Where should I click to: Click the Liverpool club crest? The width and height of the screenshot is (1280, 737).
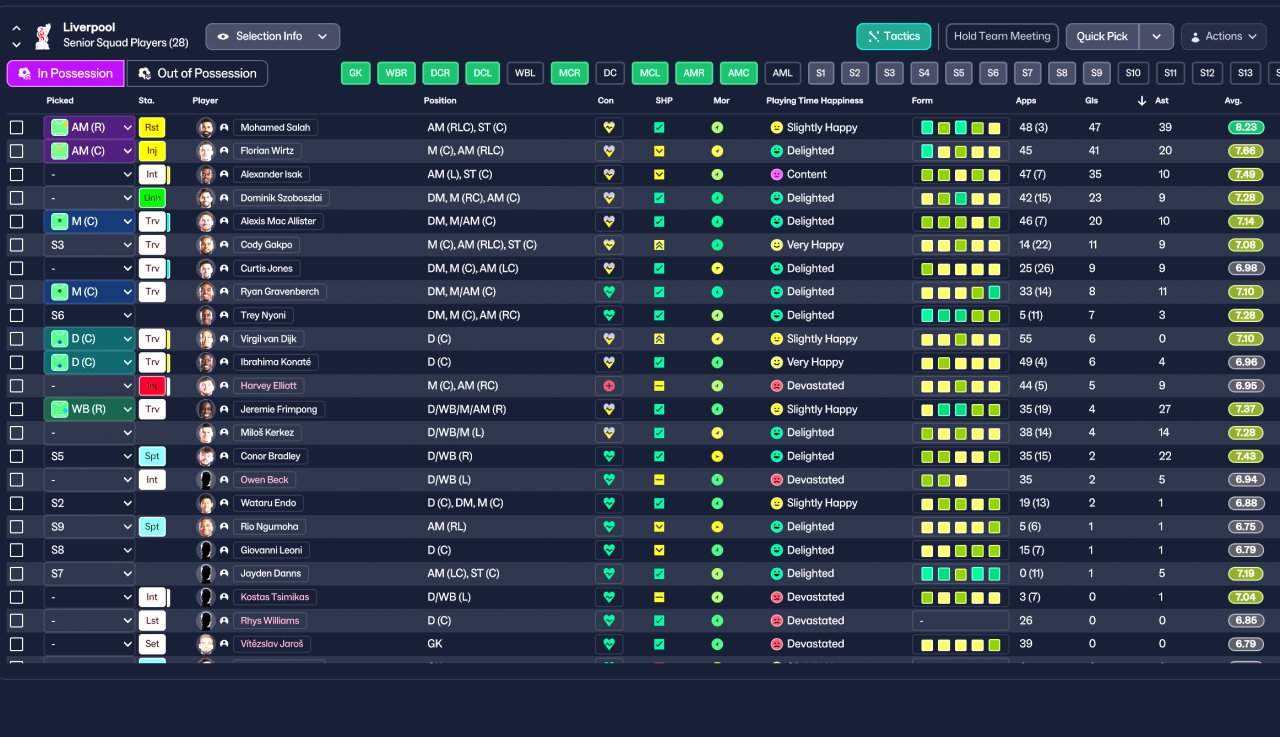click(x=42, y=36)
